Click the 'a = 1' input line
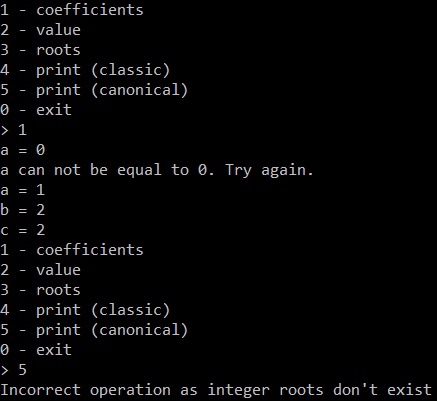437x401 pixels. tap(23, 190)
